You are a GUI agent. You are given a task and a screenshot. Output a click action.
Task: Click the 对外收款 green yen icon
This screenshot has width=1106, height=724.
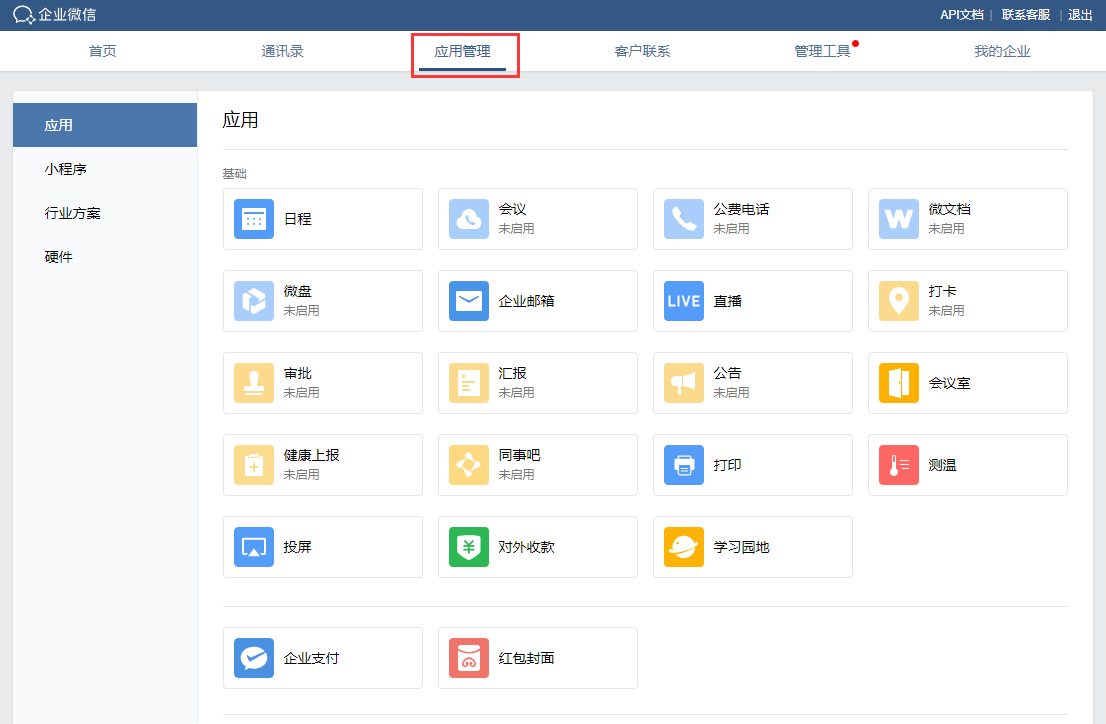469,547
